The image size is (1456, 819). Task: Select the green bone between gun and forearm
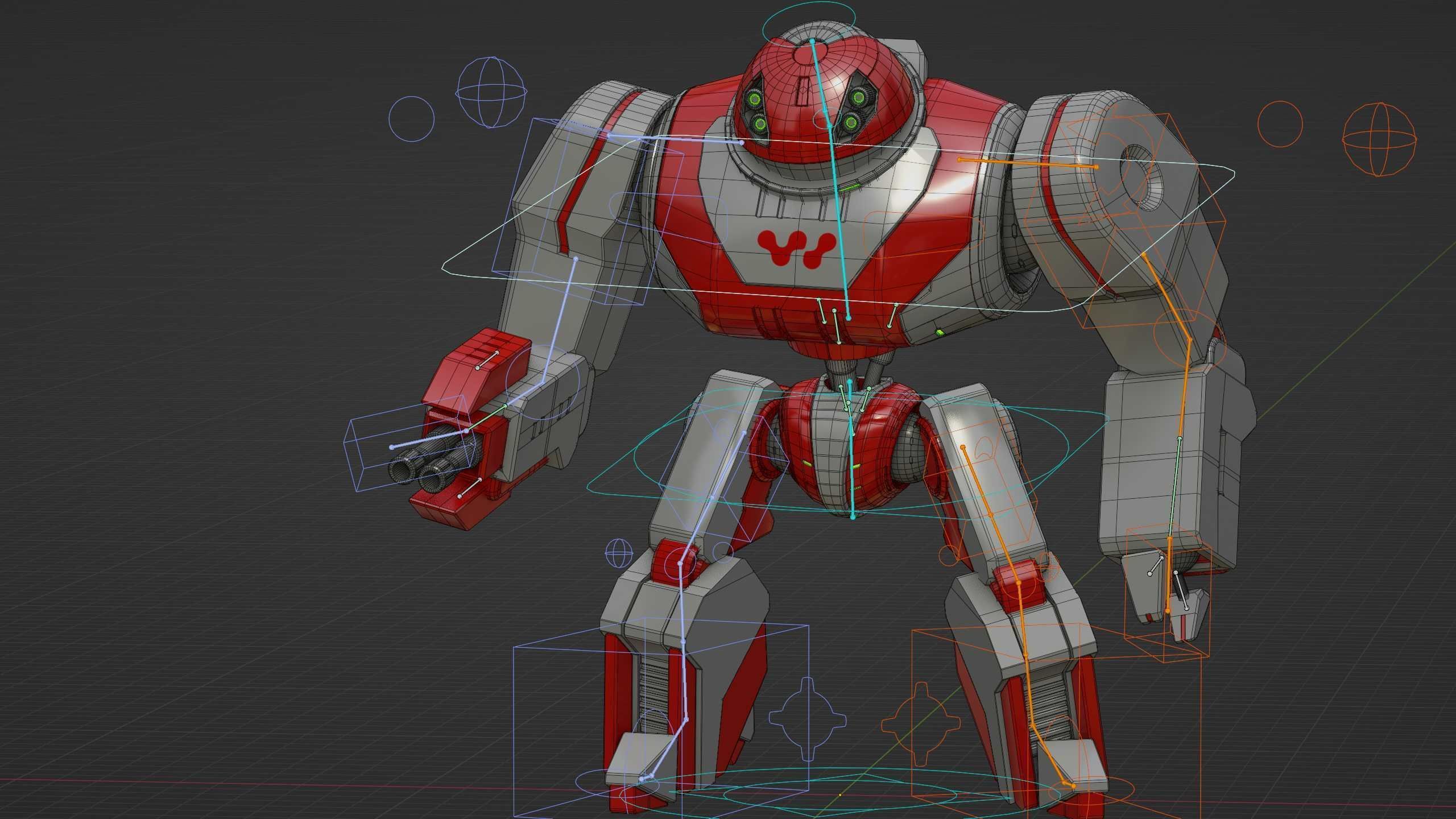(x=487, y=418)
